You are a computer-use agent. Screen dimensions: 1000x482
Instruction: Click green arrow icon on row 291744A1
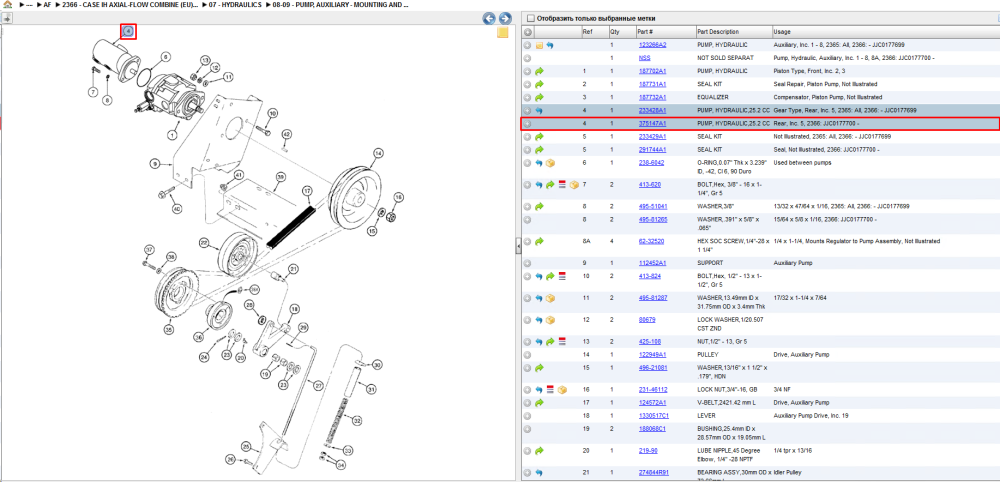coord(539,150)
